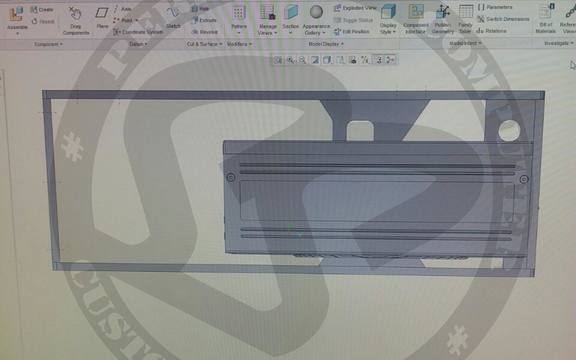Open Display Style cube icon
The image size is (576, 360).
[x=388, y=12]
